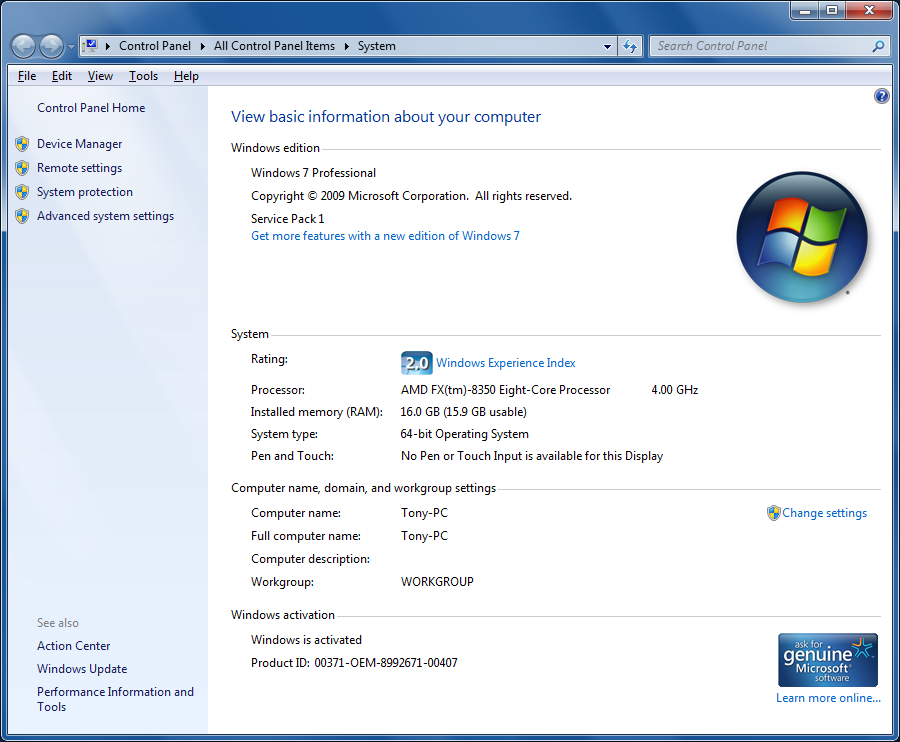Open the Help menu
Screen dimensions: 900x742
click(x=187, y=76)
